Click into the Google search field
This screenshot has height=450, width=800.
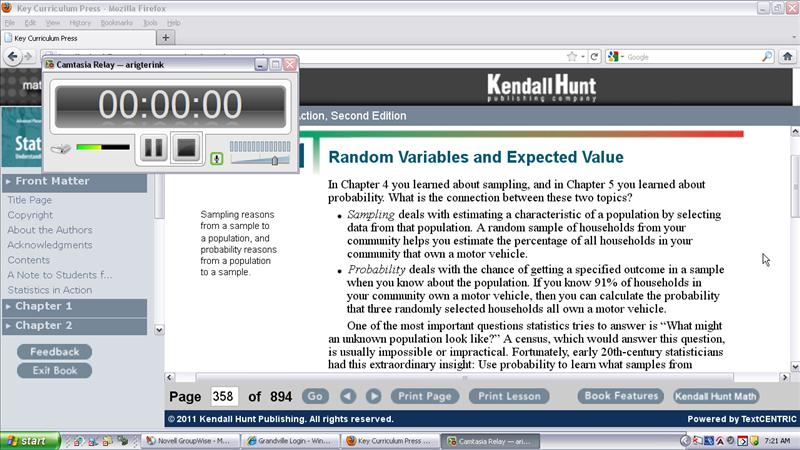coord(693,57)
